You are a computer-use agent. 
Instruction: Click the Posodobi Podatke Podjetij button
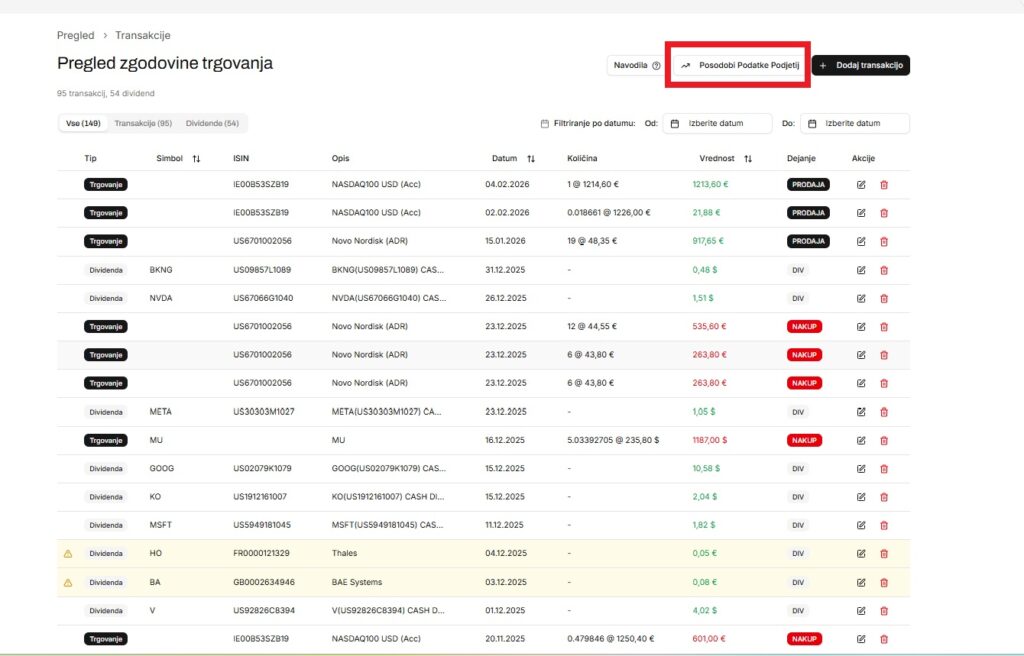click(739, 66)
